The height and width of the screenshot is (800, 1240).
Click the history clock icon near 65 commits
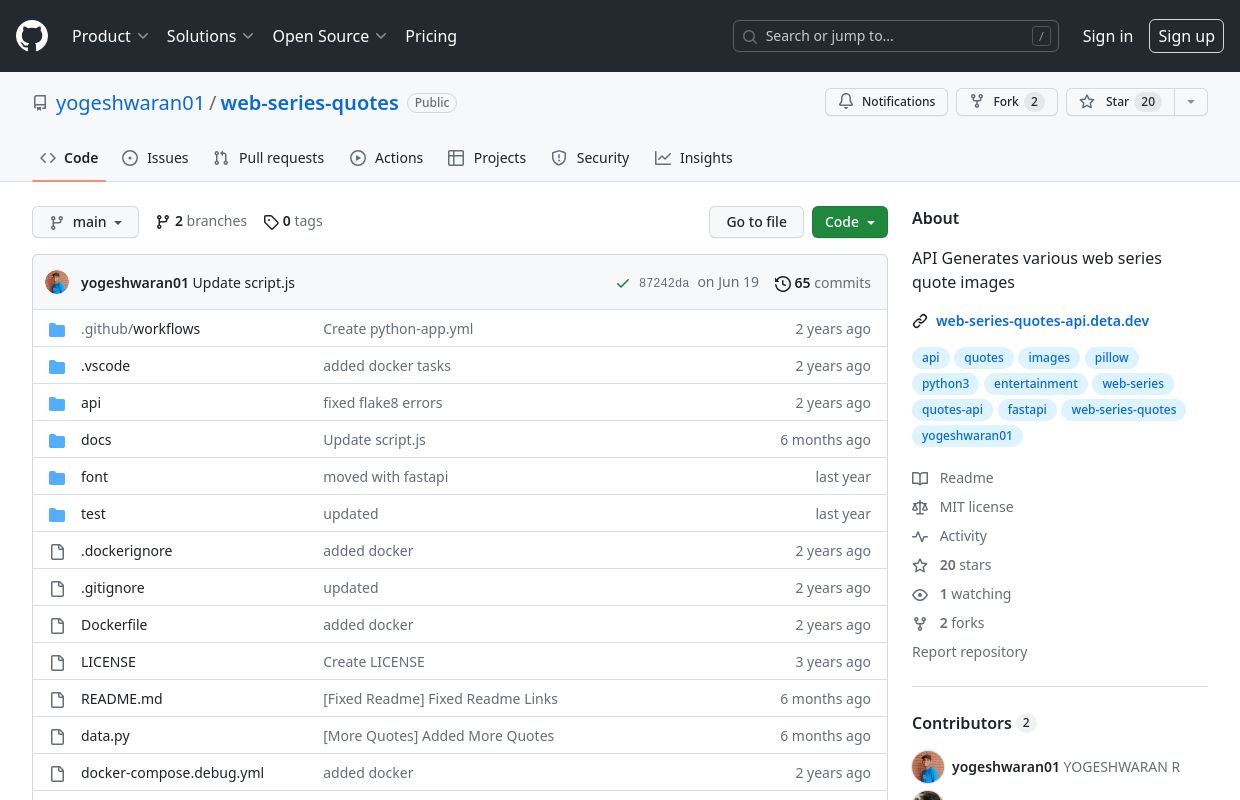pyautogui.click(x=783, y=283)
